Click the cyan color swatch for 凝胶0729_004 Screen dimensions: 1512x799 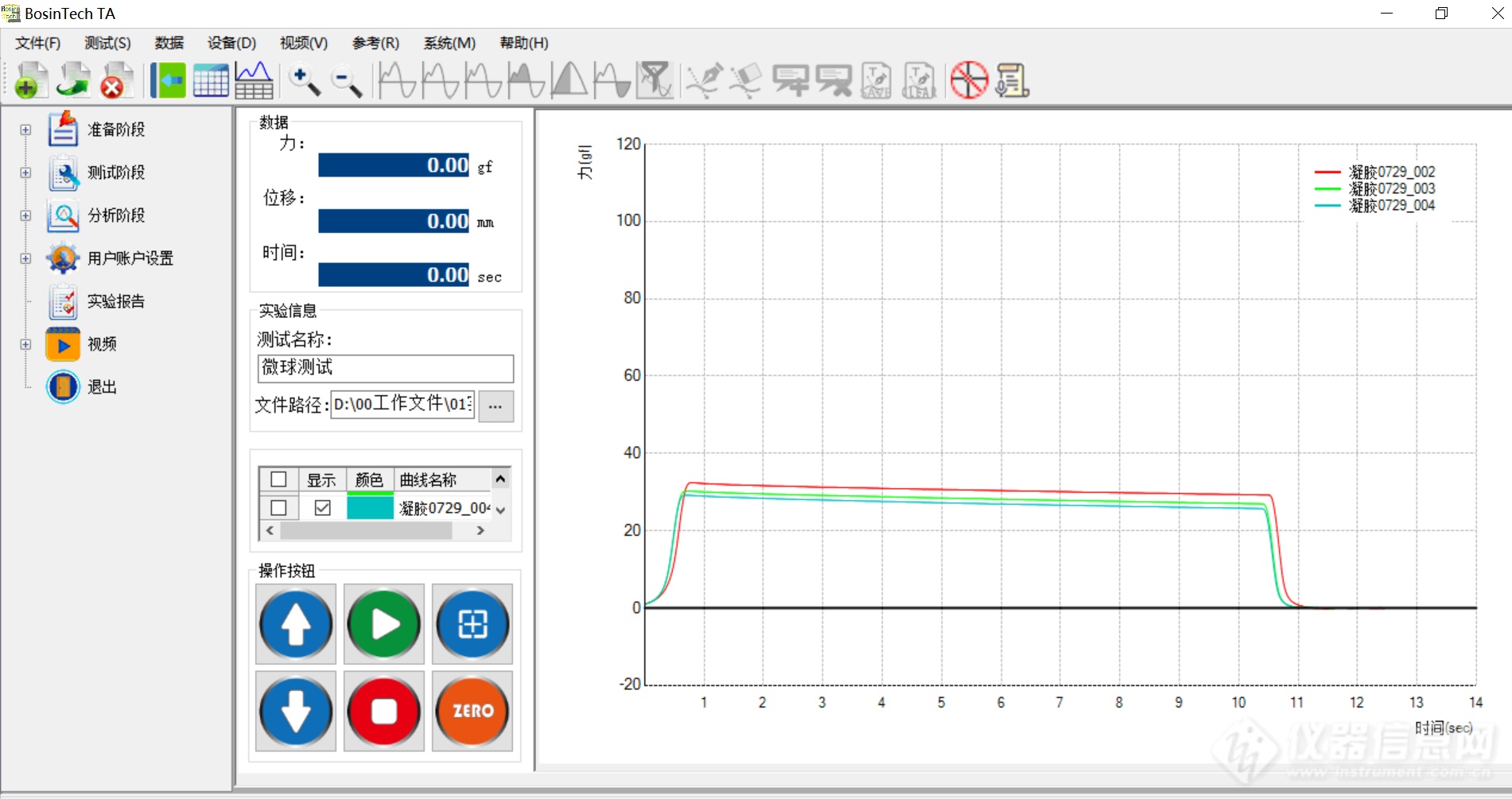tap(370, 507)
